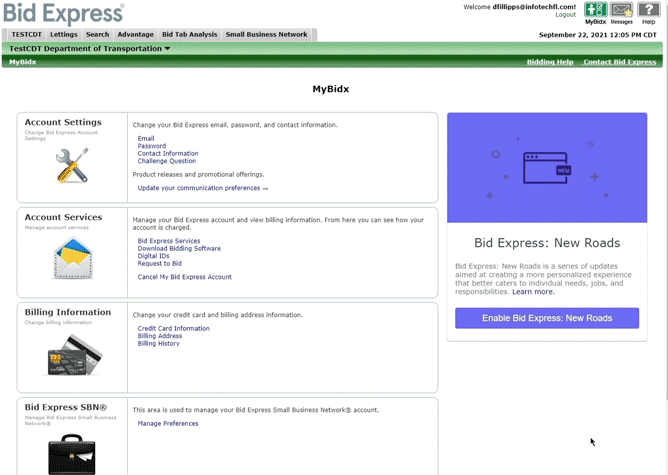Viewport: 668px width, 475px height.
Task: Open the Contact Information link
Action: click(x=168, y=153)
